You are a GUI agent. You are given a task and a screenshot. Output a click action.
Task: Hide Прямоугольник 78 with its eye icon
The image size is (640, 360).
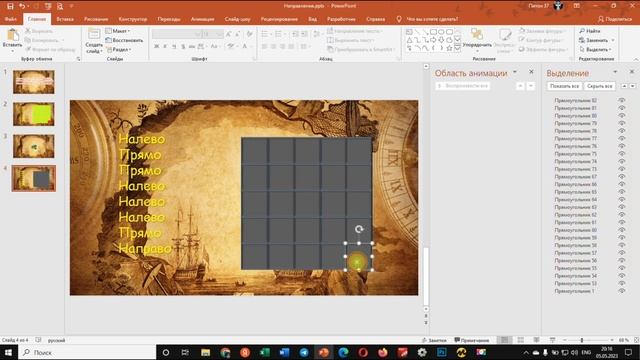pos(622,131)
